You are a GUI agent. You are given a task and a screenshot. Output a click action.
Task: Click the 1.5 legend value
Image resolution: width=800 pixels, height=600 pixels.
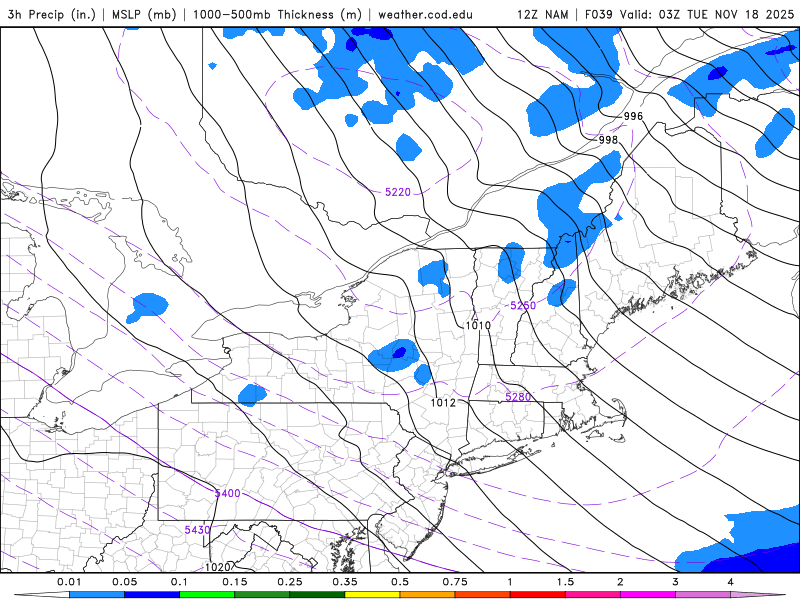pyautogui.click(x=565, y=582)
